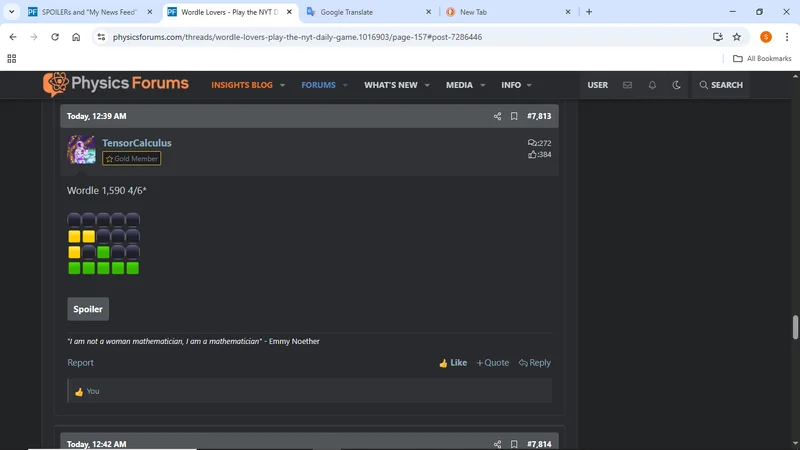Screen dimensions: 800x450
Task: Focus the address bar URL
Action: tap(297, 37)
